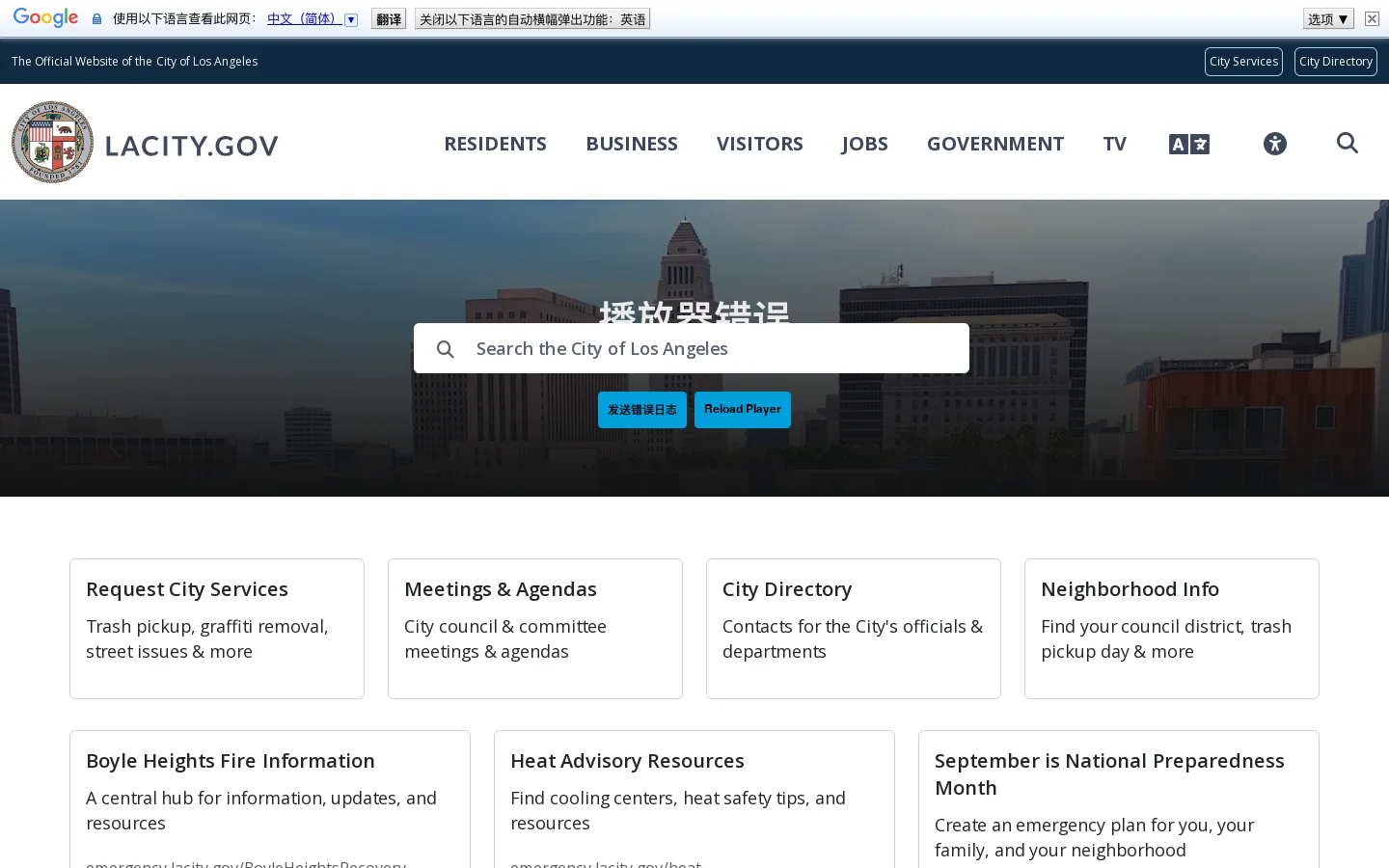Open the City Directory card heading

[x=787, y=589]
